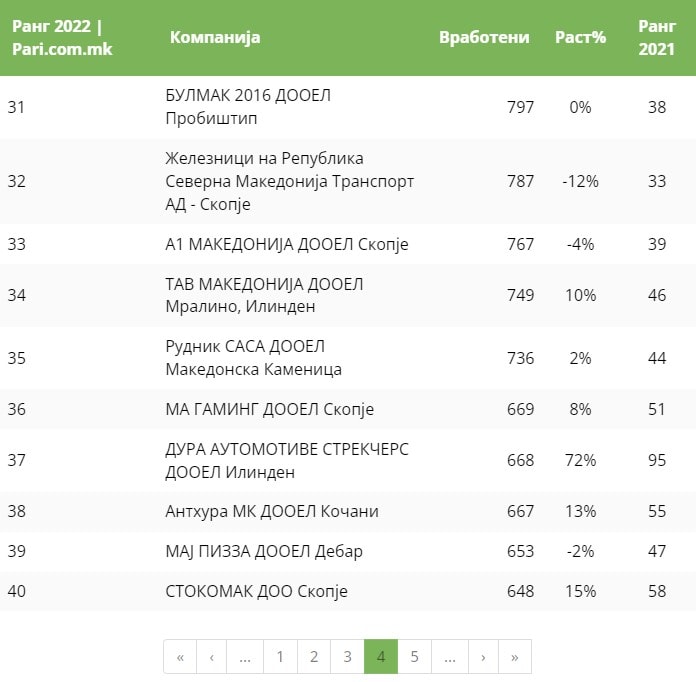Select МАЈ ПИЗЗА ДООЕЛ Дебар row
Image resolution: width=696 pixels, height=682 pixels.
pos(264,551)
